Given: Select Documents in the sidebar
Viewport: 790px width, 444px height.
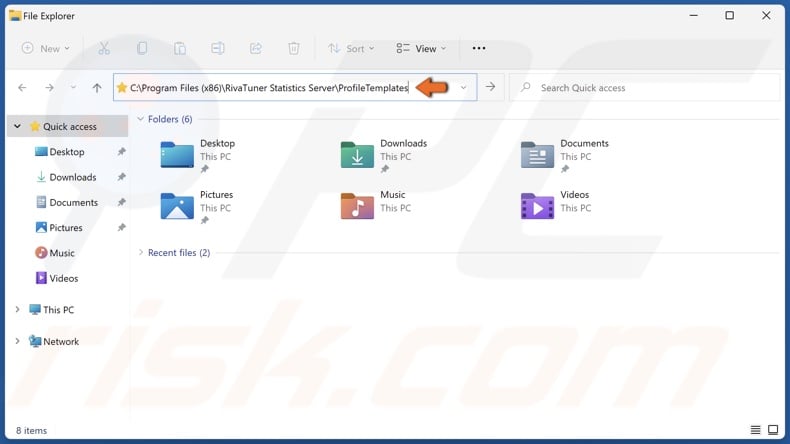Looking at the screenshot, I should pos(74,202).
